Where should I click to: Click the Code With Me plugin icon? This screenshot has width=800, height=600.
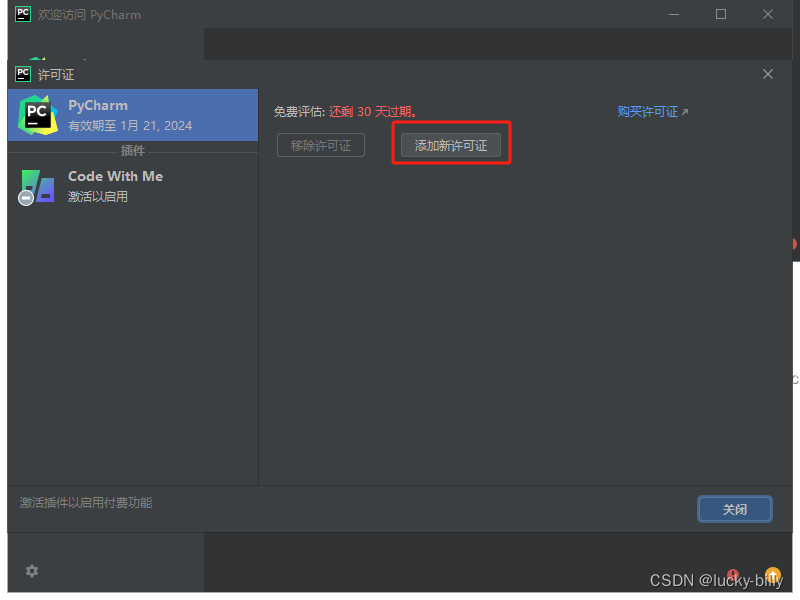coord(37,187)
